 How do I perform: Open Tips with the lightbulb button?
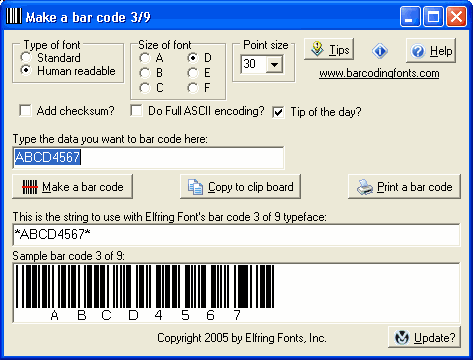click(x=329, y=49)
